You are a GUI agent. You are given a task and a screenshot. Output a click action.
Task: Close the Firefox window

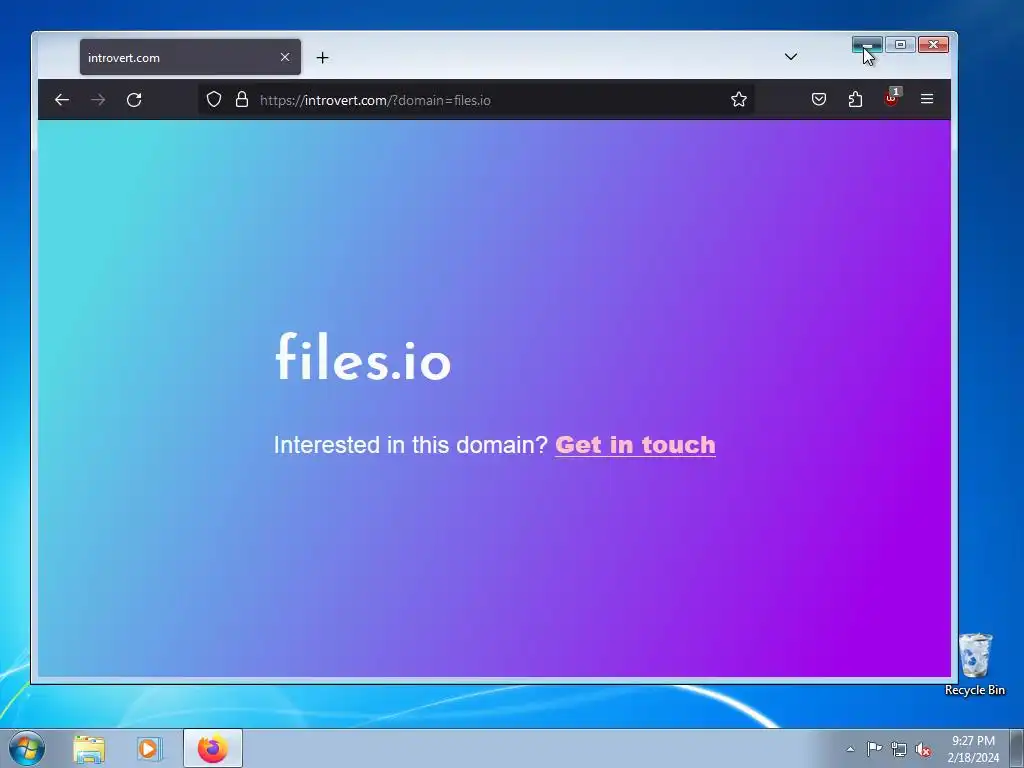click(933, 44)
